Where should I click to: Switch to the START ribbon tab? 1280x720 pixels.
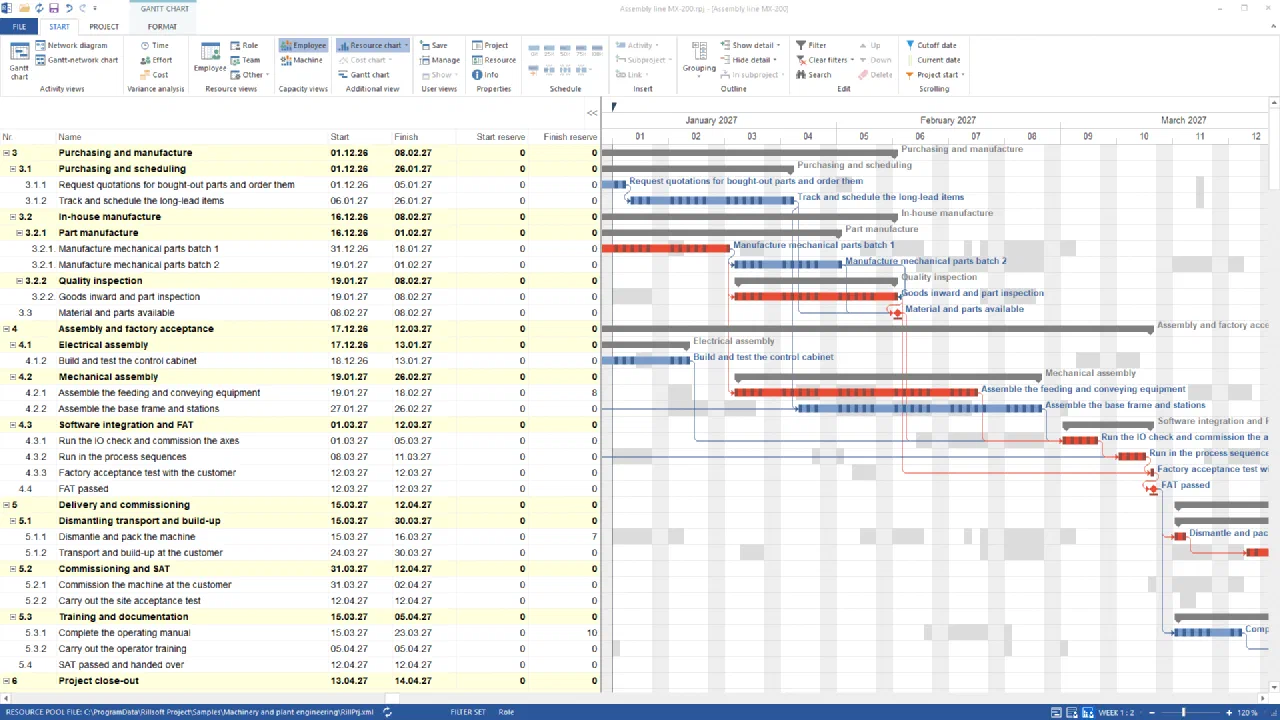[59, 27]
